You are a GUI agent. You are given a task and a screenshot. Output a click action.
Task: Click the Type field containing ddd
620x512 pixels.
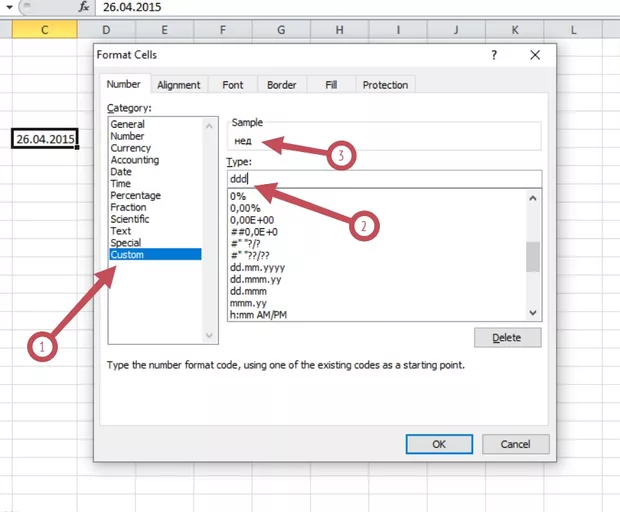pos(384,179)
